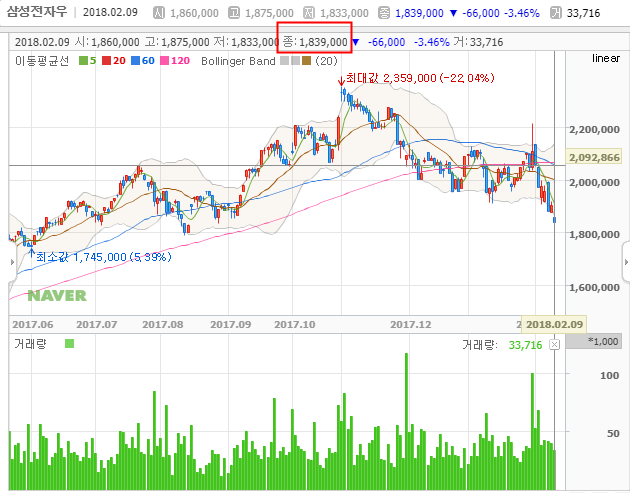Screen dimensions: 630x493
Task: Click the 종 closing price icon in header
Action: pos(384,13)
